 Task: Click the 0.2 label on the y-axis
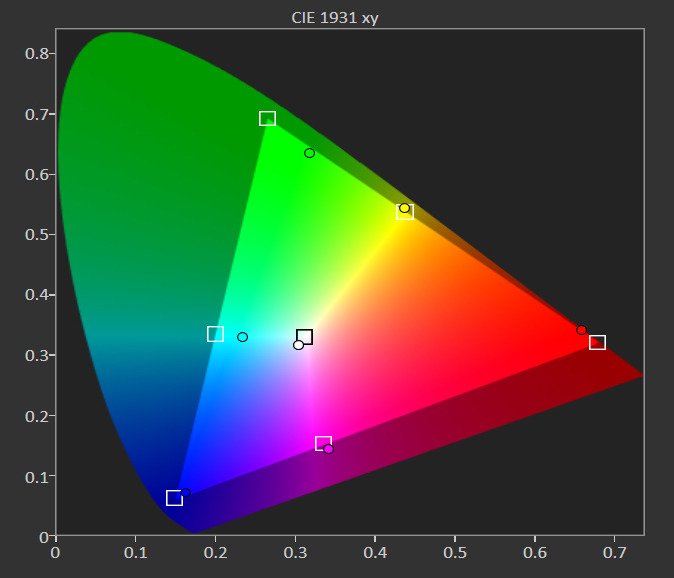[37, 416]
